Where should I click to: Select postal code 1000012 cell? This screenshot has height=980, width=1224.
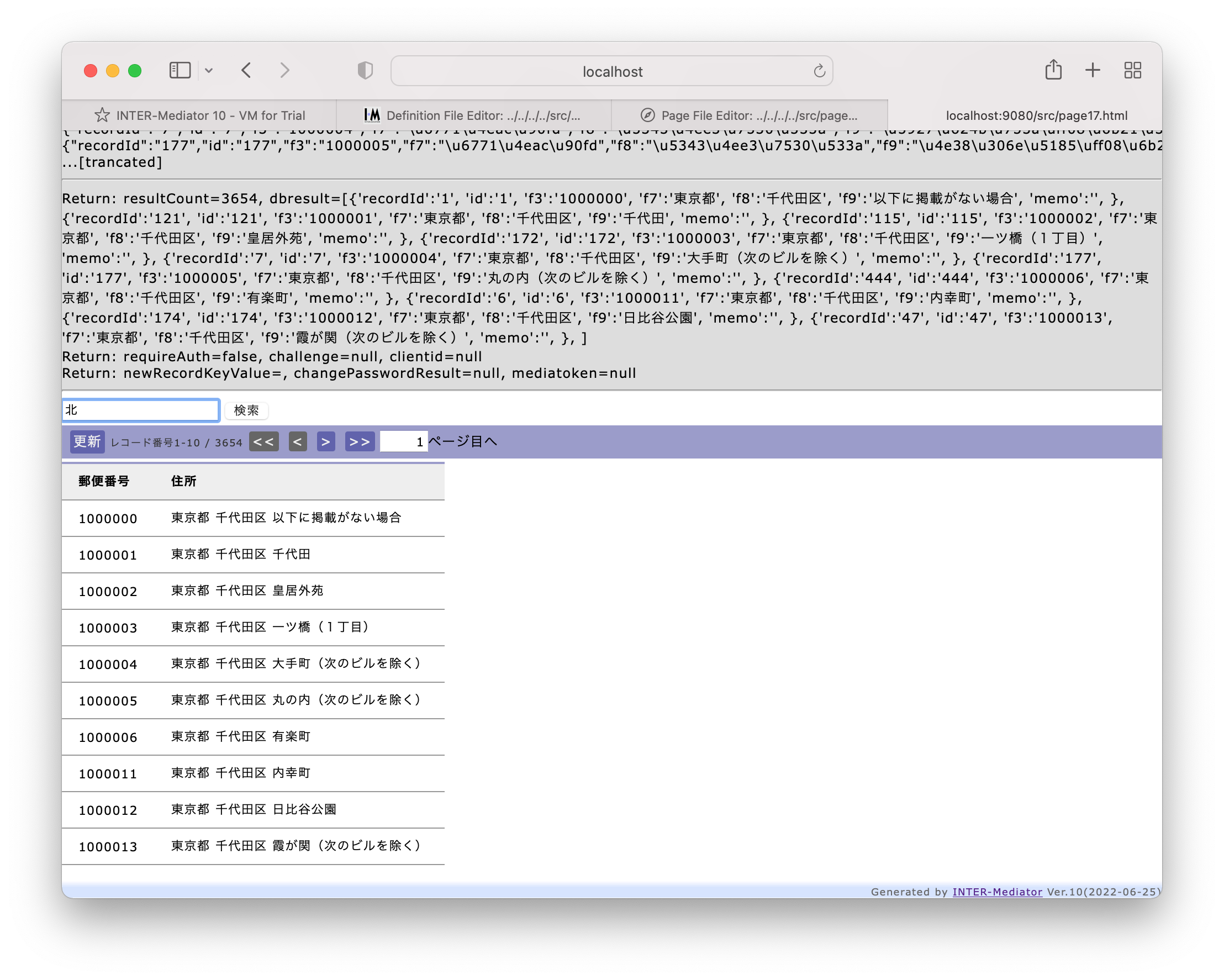click(108, 810)
